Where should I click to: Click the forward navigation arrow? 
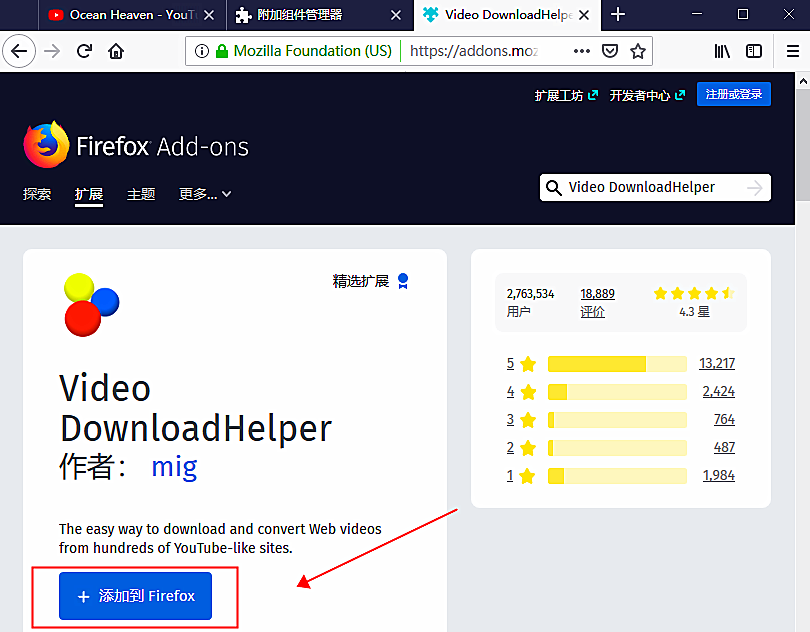(x=52, y=51)
